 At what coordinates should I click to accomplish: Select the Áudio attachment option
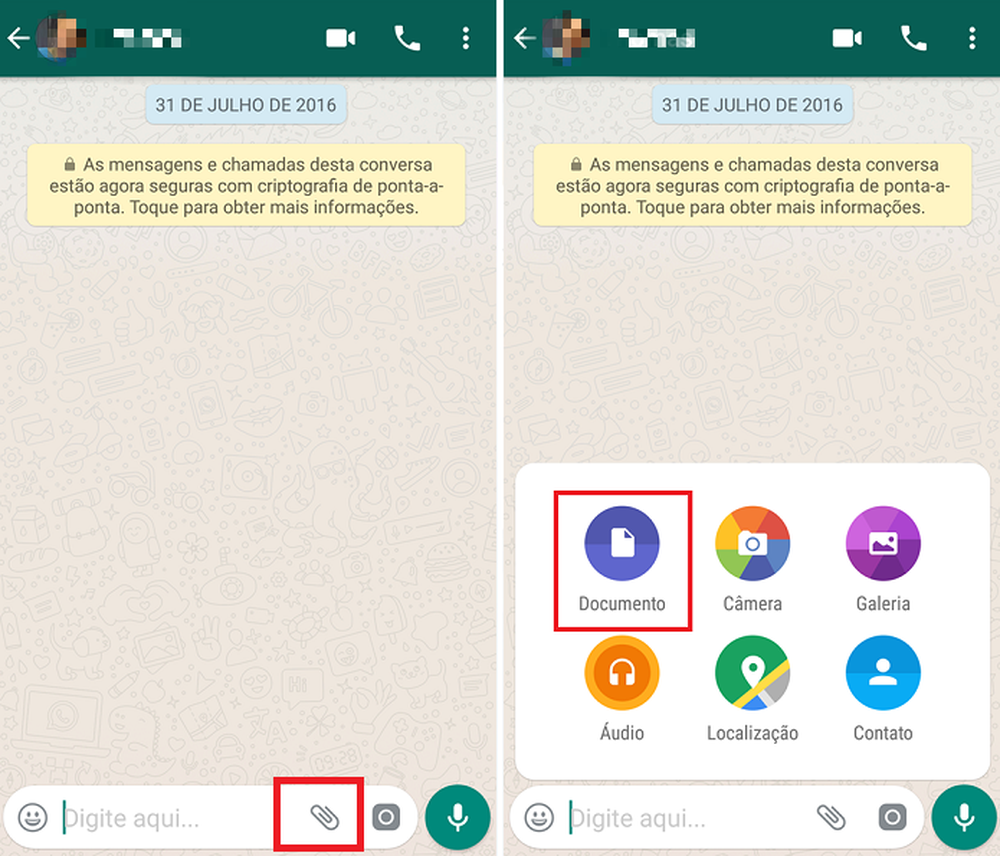tap(622, 689)
